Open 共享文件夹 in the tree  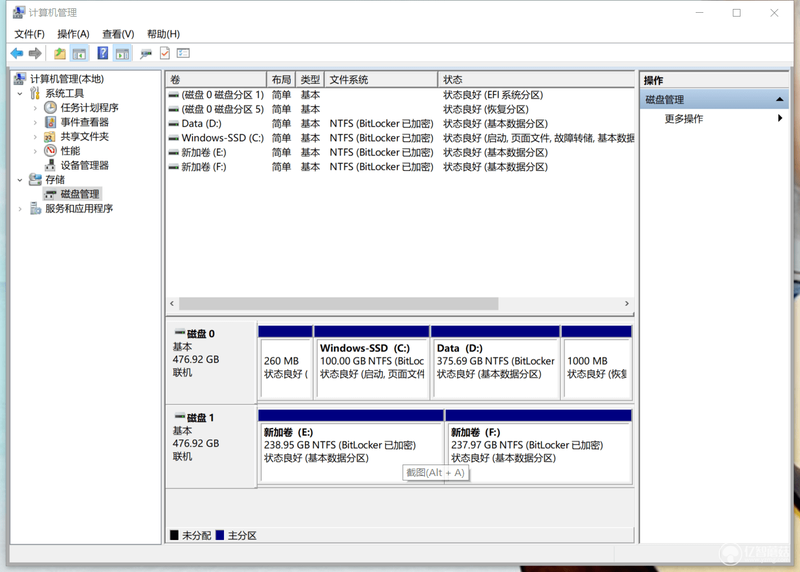(85, 136)
